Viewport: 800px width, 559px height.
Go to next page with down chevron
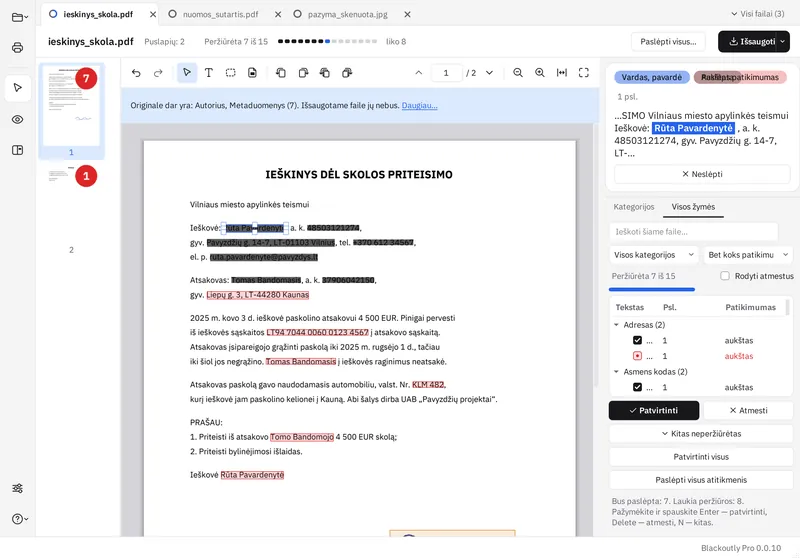point(489,73)
